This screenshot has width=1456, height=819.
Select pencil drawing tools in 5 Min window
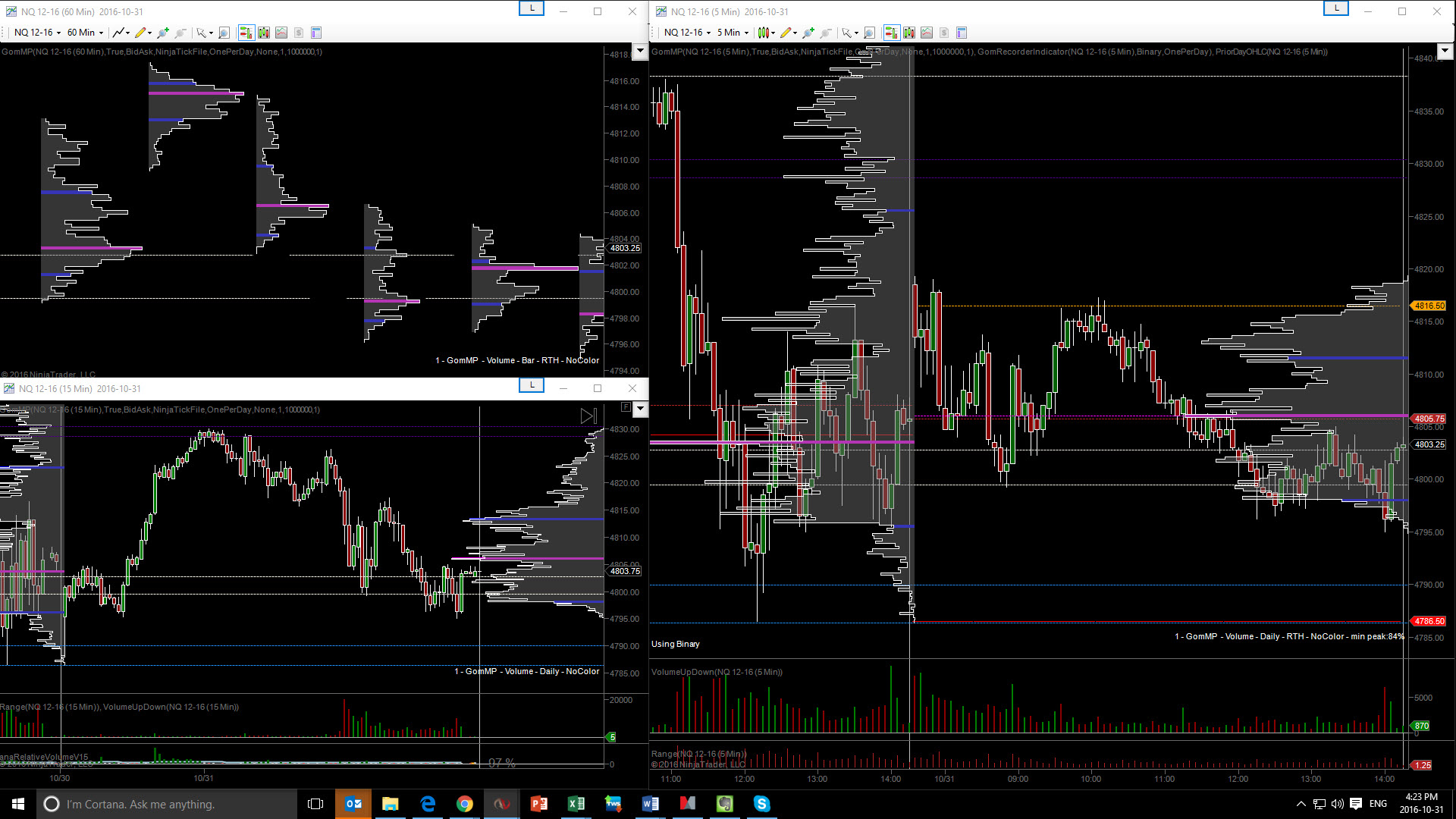click(x=786, y=33)
